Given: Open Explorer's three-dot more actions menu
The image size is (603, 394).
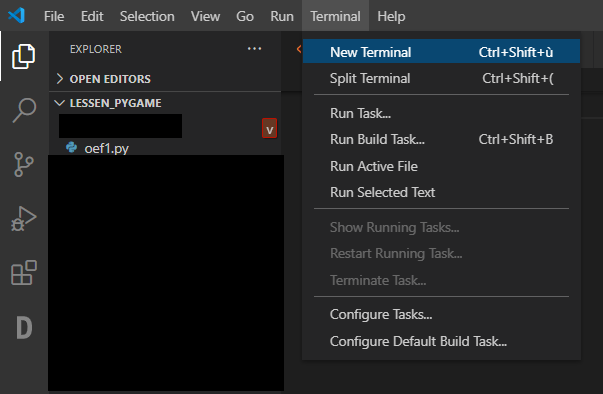Looking at the screenshot, I should click(254, 49).
